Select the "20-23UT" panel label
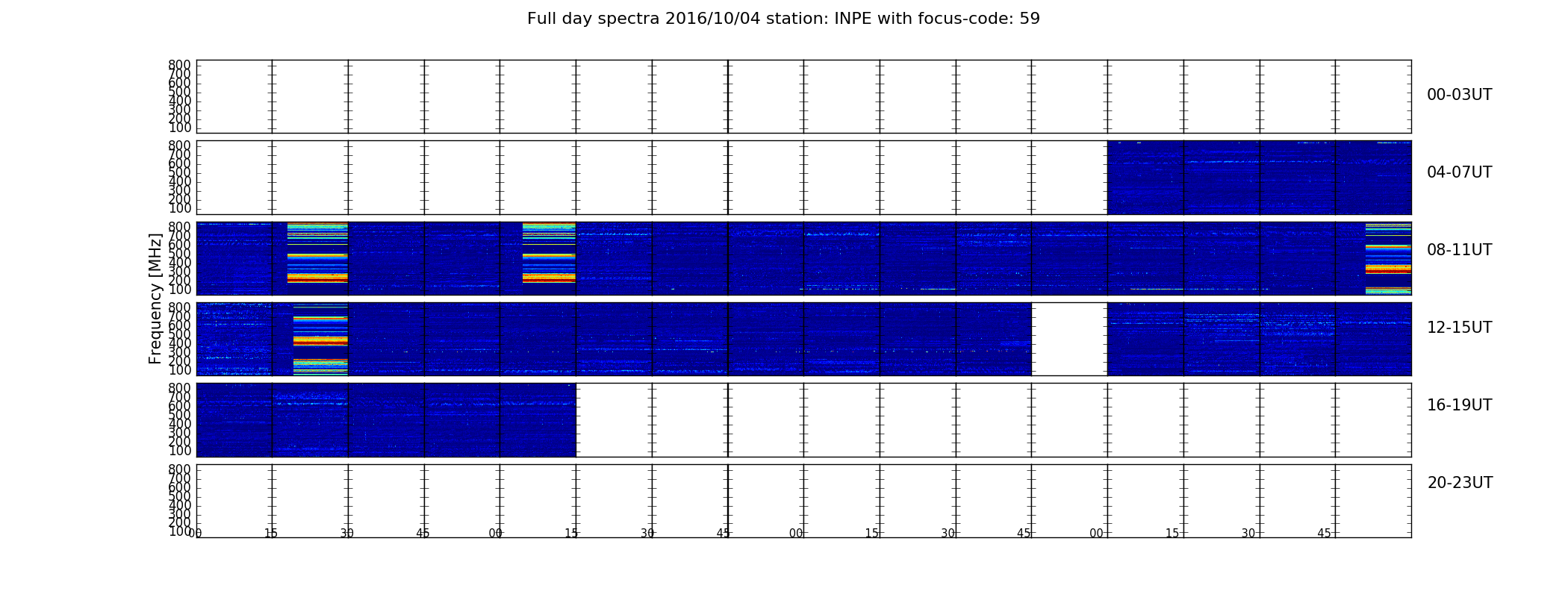The height and width of the screenshot is (597, 1568). pyautogui.click(x=1460, y=483)
